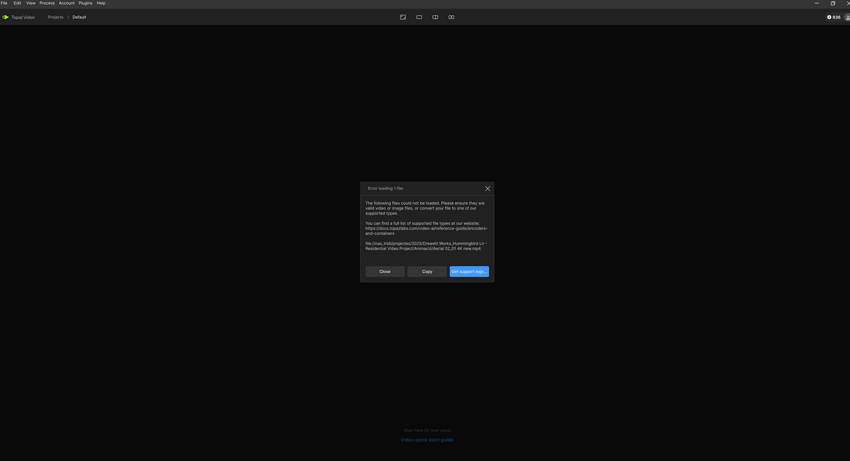Click the docs.topazlabs.com supported types URL
Screen dimensions: 850x461
[426, 231]
